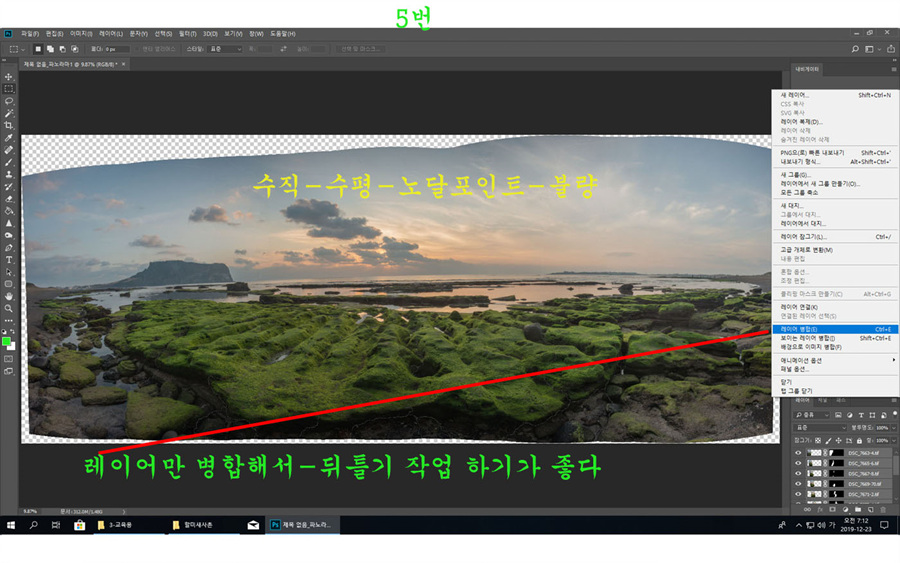Open Windows Start menu
The height and width of the screenshot is (563, 900).
click(x=10, y=525)
